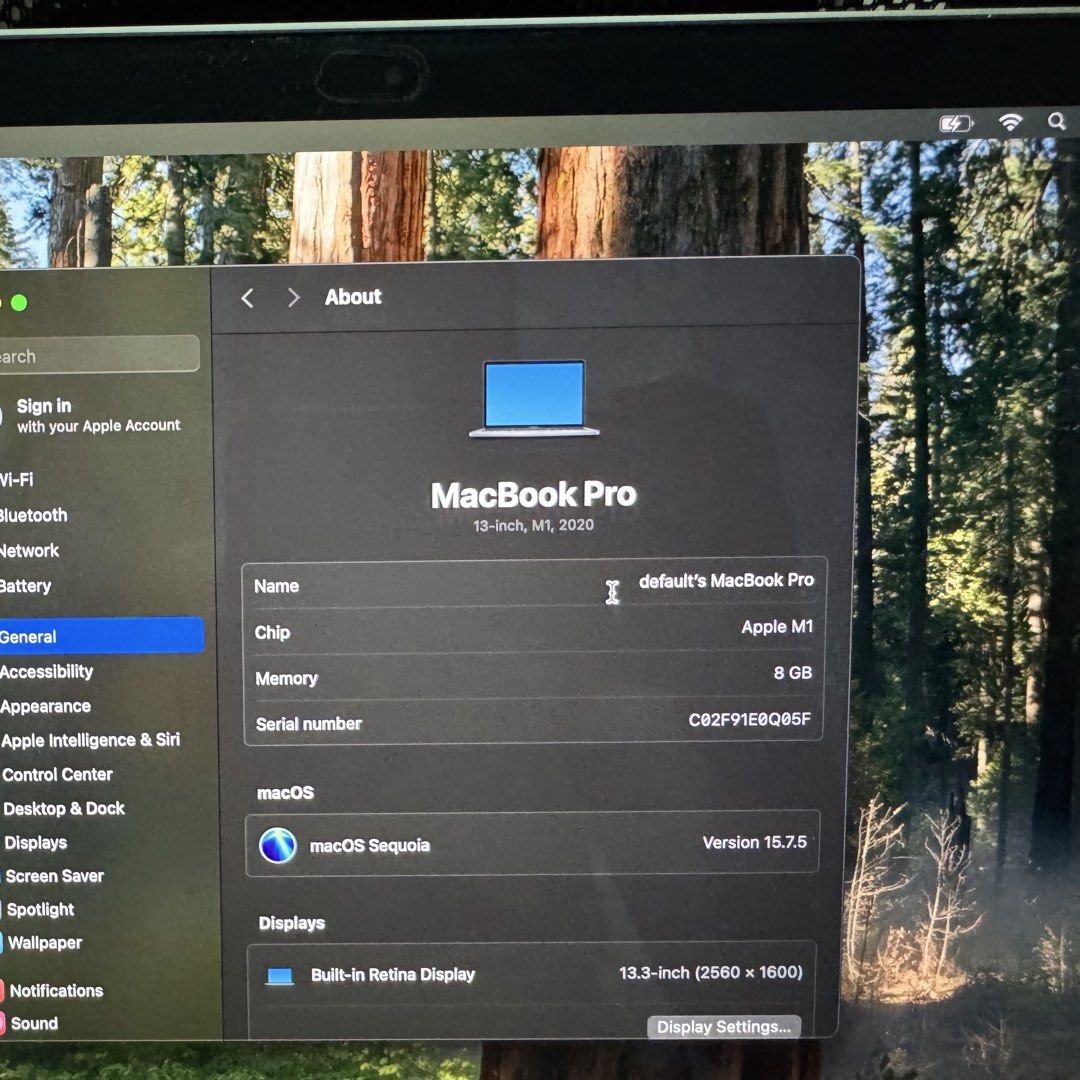This screenshot has width=1080, height=1080.
Task: Click Version 15.7.5 text
Action: 754,842
